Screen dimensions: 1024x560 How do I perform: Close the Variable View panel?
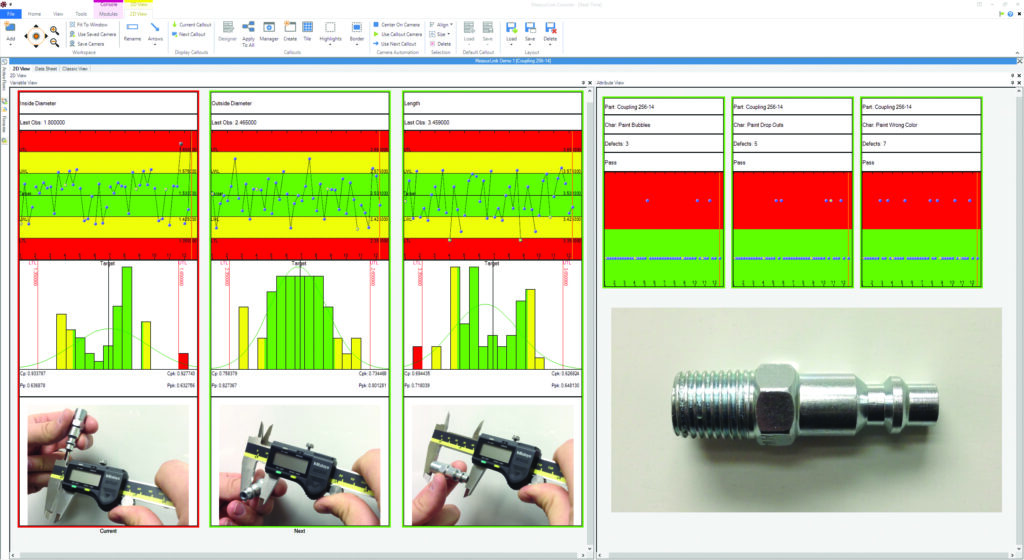[x=590, y=83]
